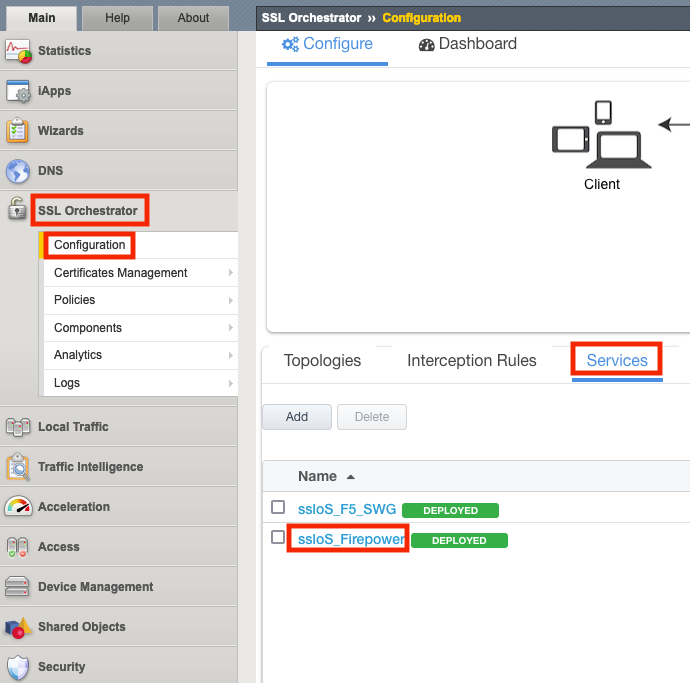Switch to the Help tab

117,18
